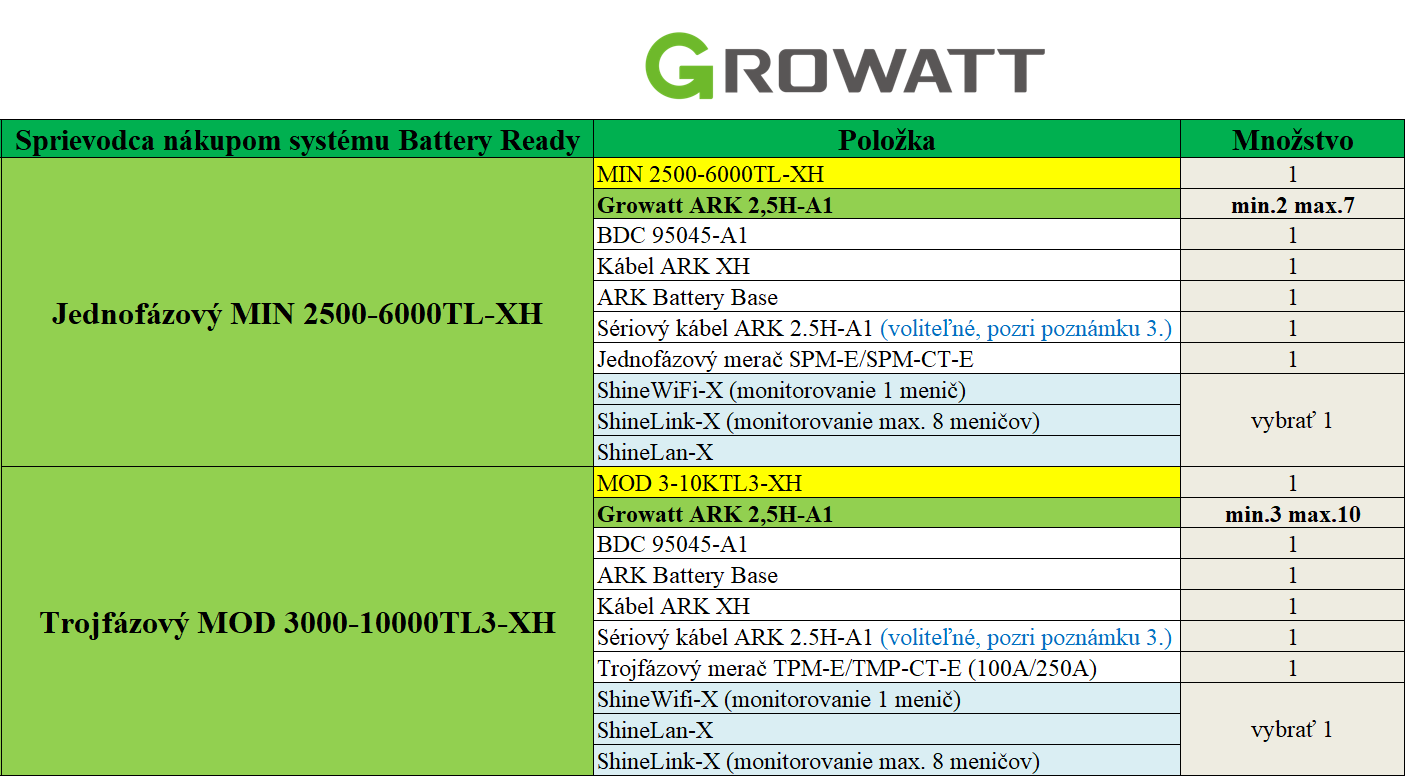
Task: Click 'vybrať 1' cell in Jednofázový section
Action: 1292,420
